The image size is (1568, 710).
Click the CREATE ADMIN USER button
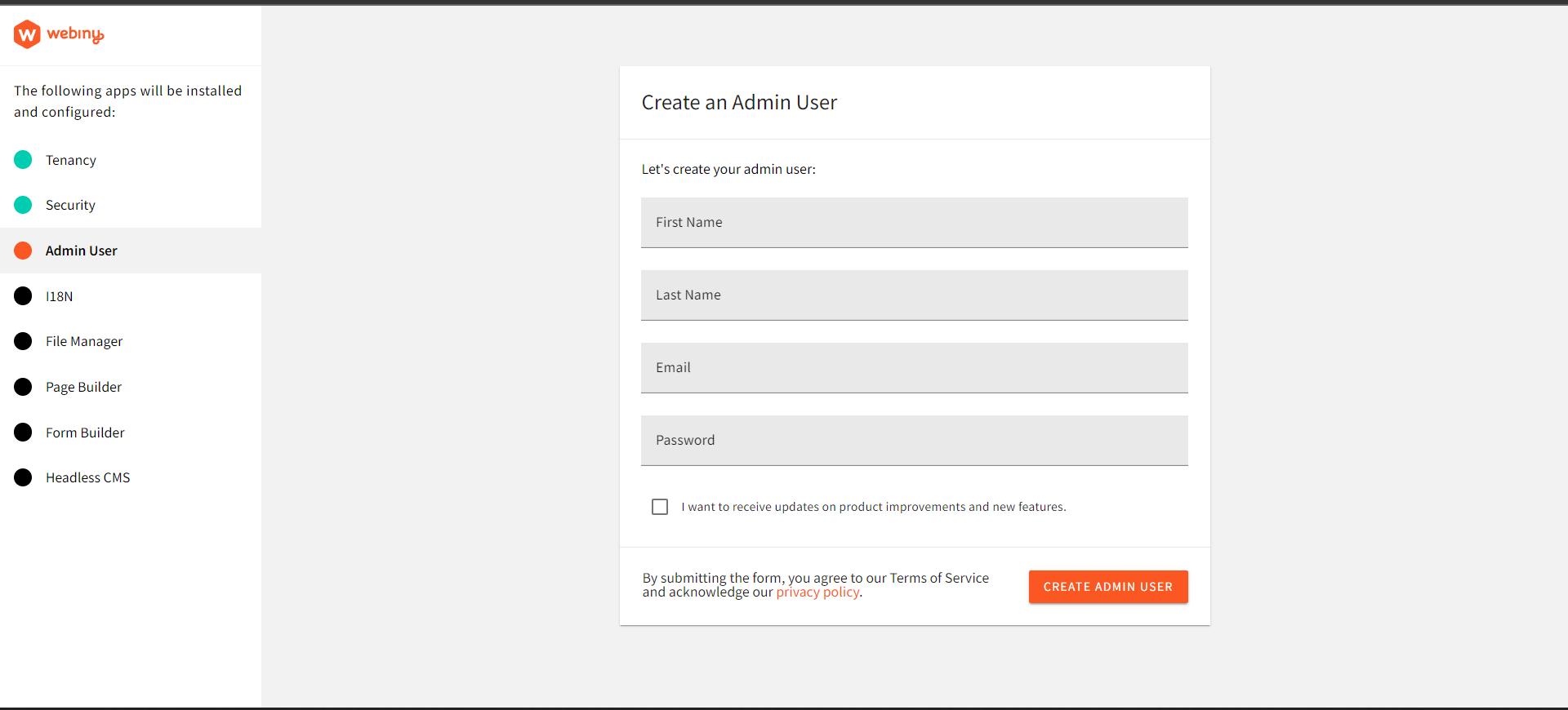1108,587
